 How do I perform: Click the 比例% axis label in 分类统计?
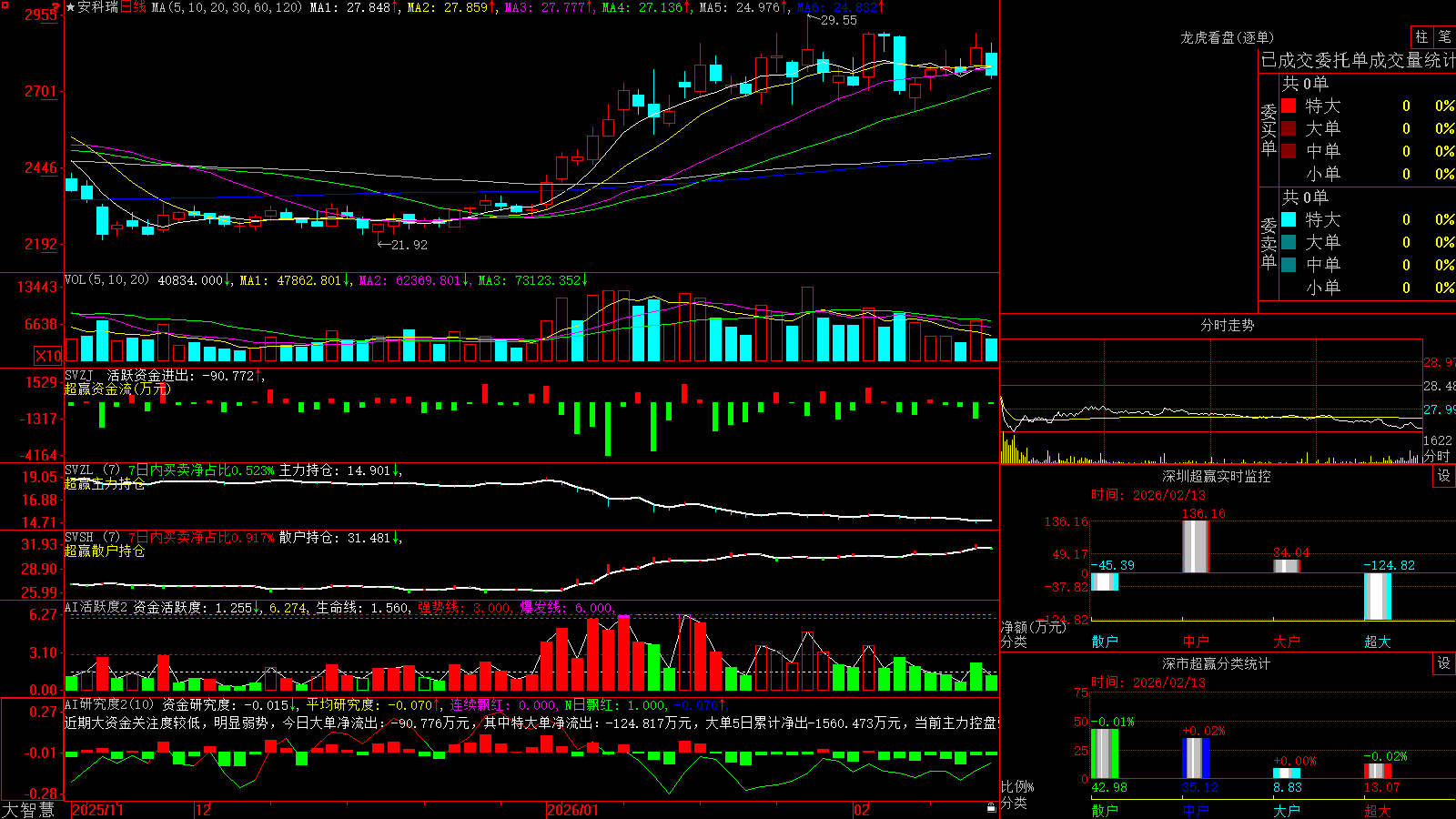coord(1017,786)
